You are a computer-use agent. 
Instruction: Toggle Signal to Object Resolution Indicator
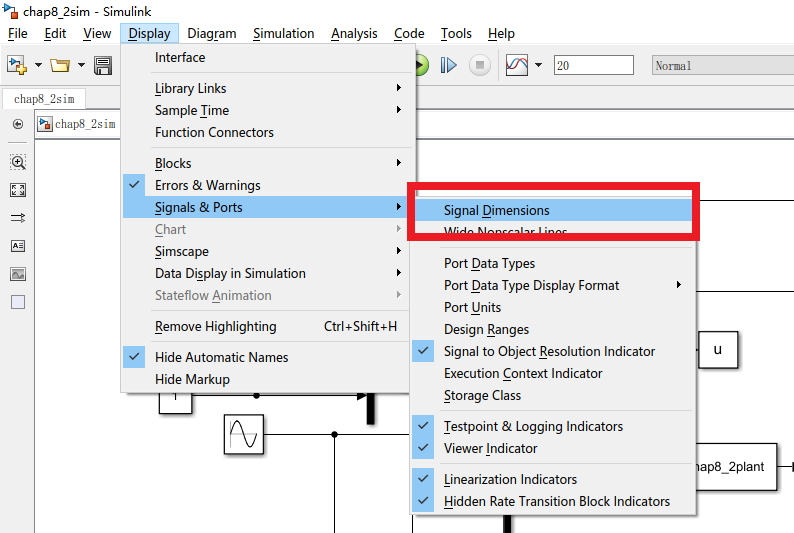coord(553,351)
